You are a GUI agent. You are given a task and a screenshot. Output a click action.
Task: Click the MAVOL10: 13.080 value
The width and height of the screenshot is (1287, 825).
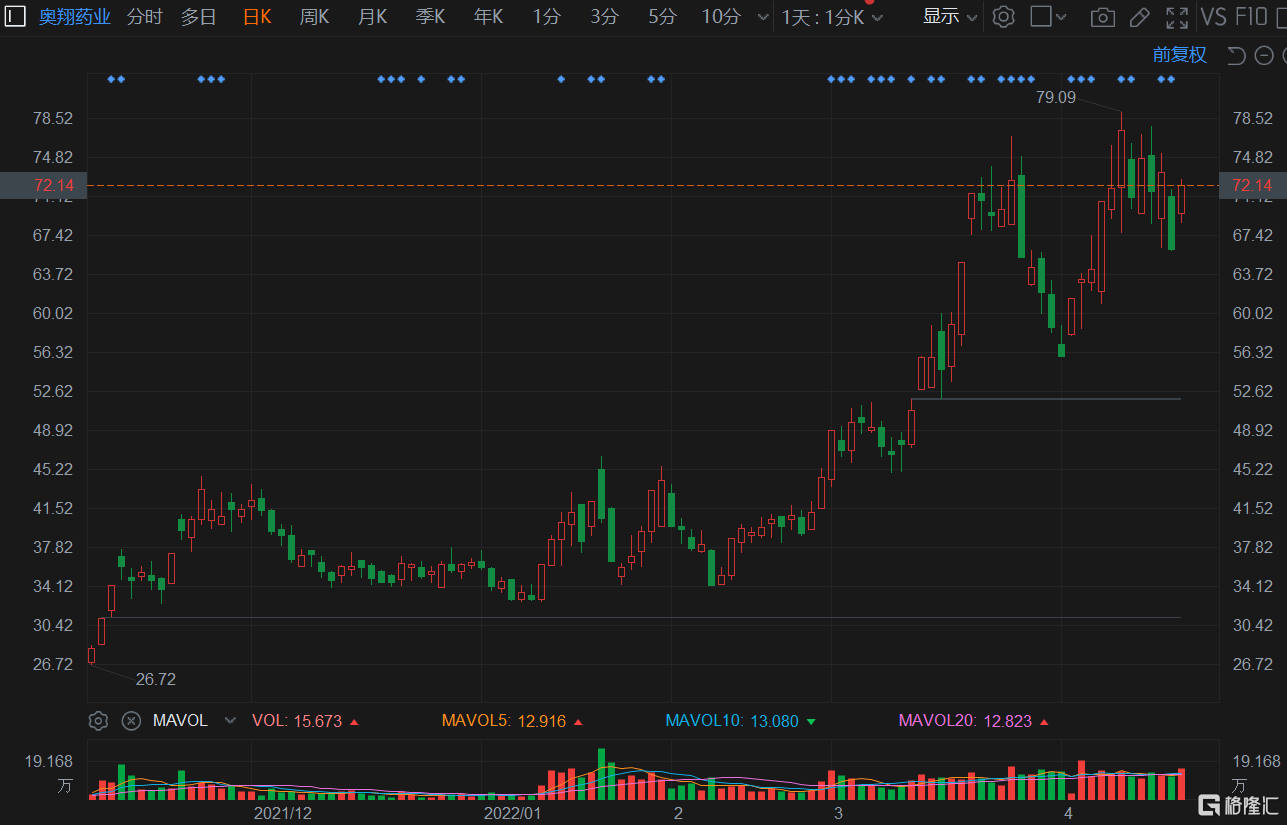[x=740, y=721]
